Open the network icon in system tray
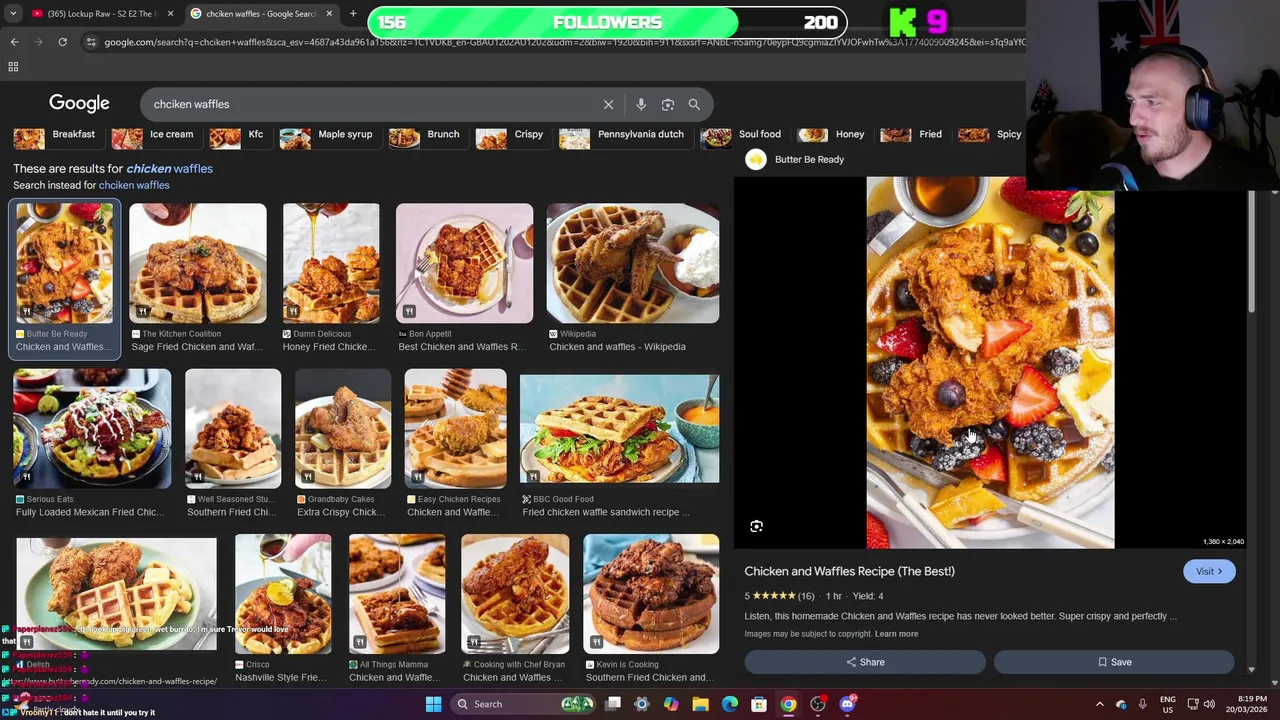 click(1194, 704)
